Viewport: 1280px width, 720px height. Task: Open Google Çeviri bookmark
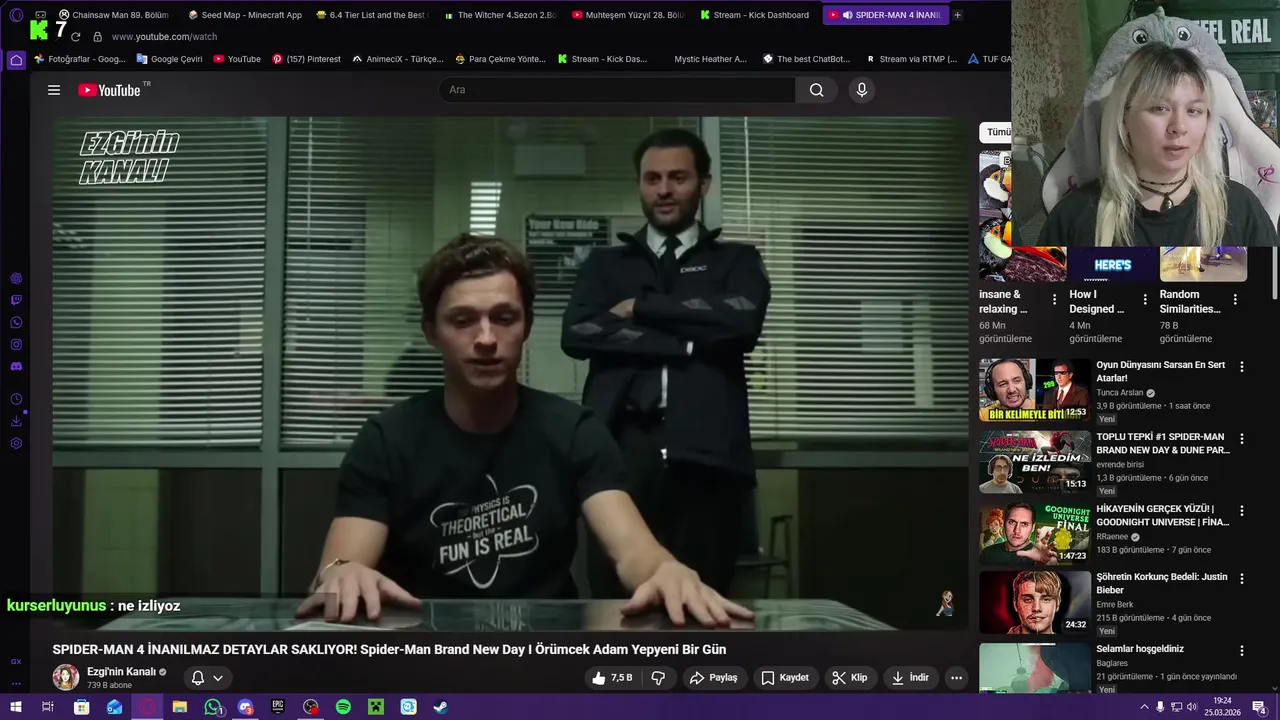coord(169,59)
